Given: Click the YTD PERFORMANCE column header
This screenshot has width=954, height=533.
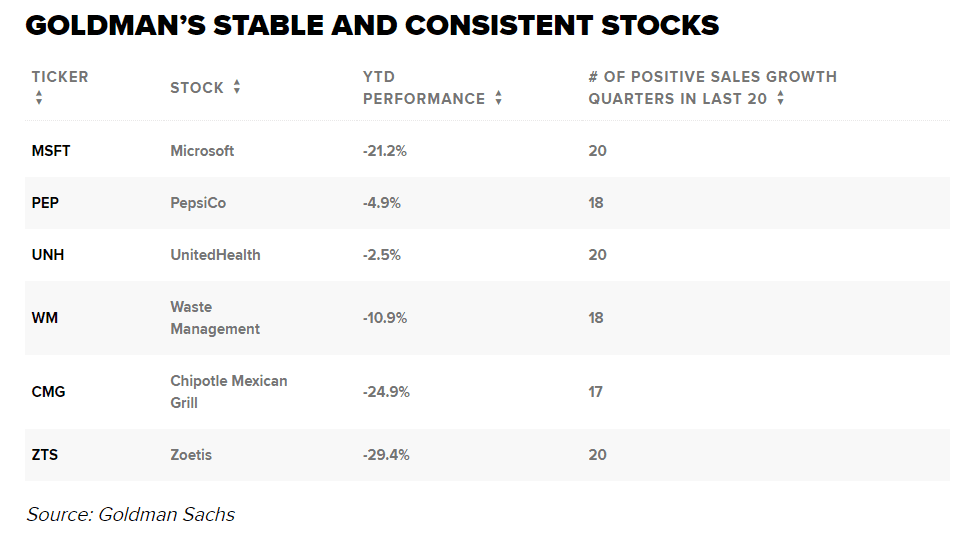Looking at the screenshot, I should coord(423,88).
